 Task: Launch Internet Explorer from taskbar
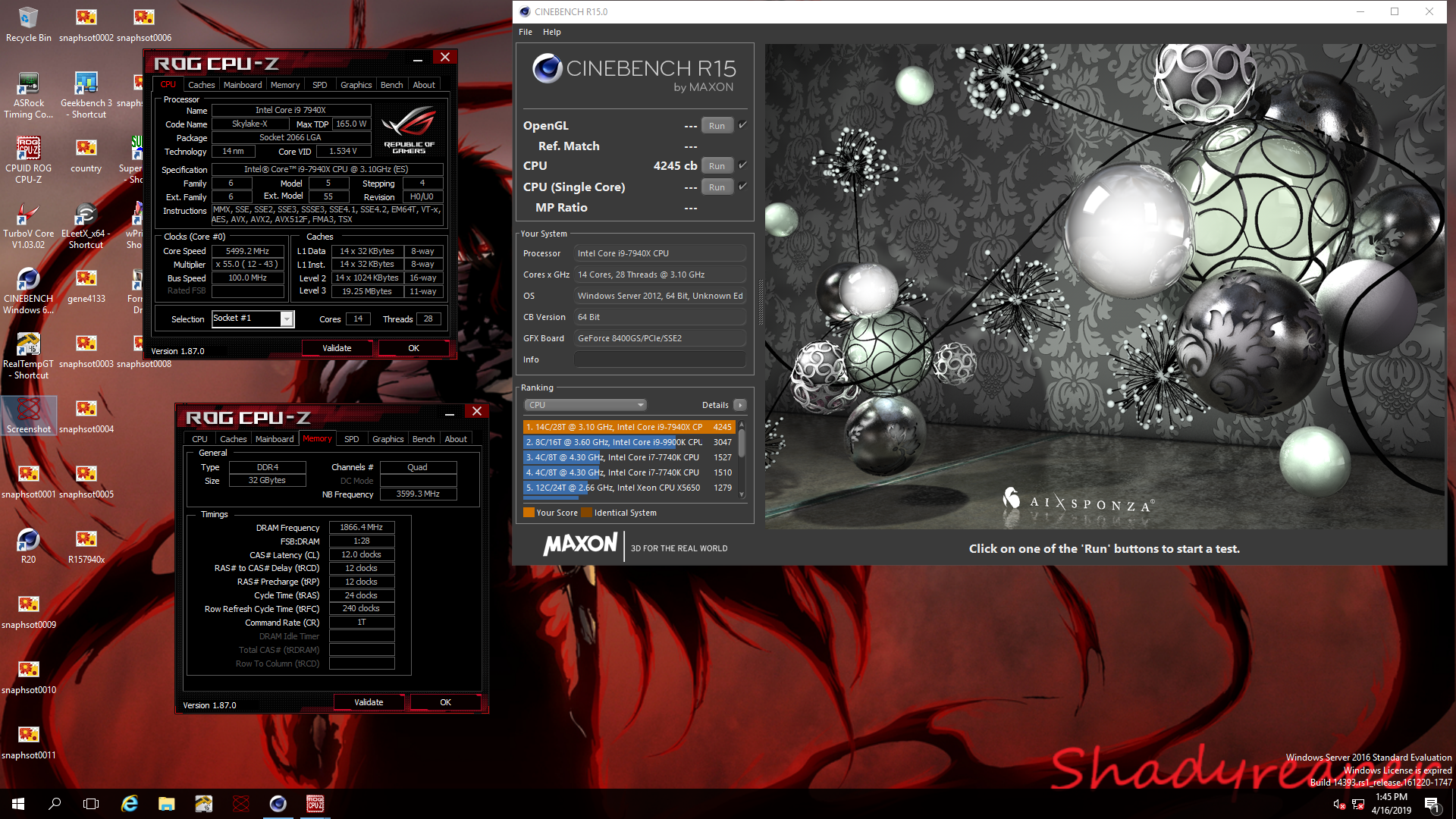tap(130, 804)
